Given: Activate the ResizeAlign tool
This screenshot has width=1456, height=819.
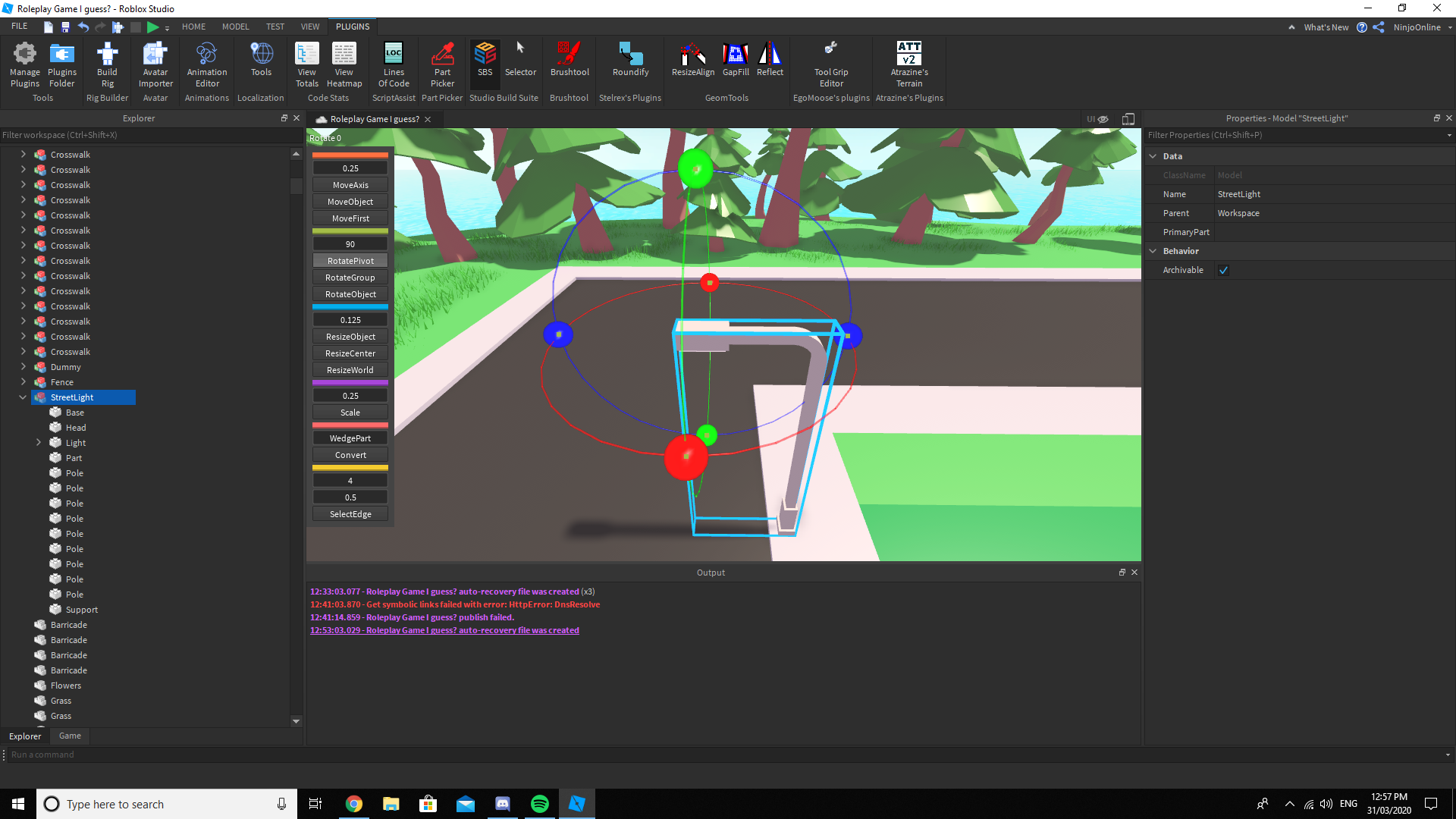Looking at the screenshot, I should (693, 59).
